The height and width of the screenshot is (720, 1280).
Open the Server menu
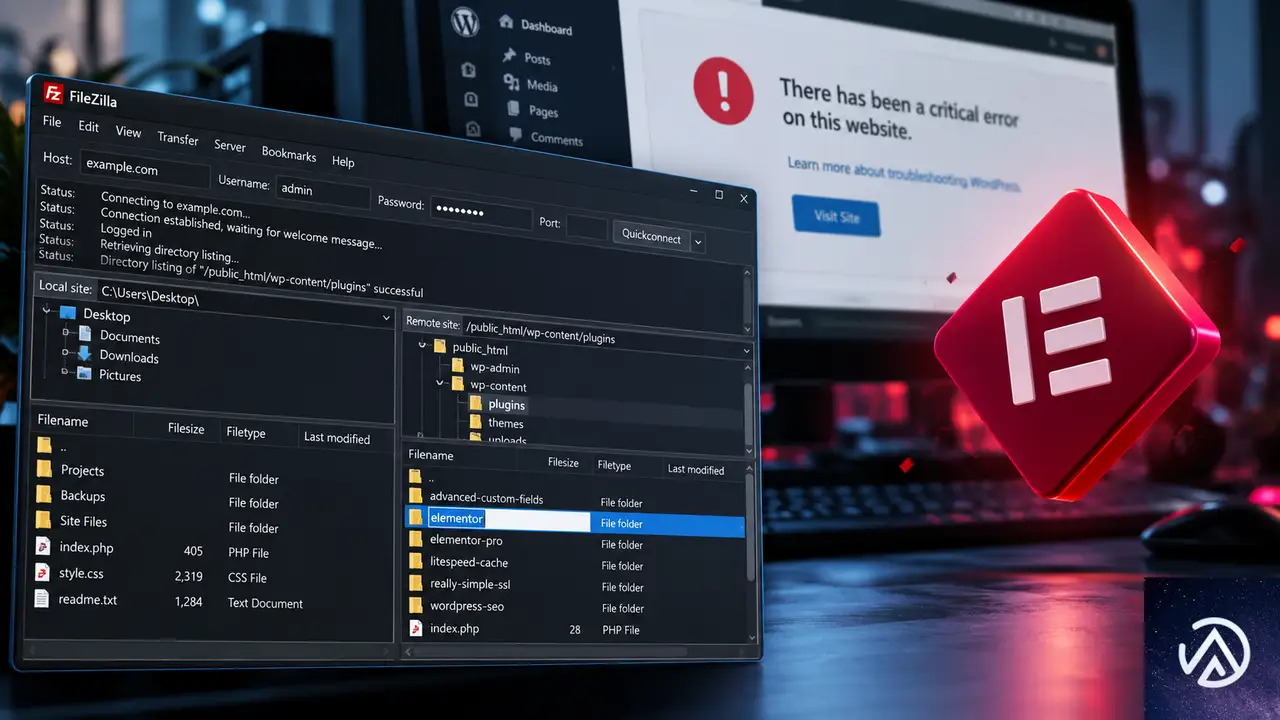pyautogui.click(x=230, y=146)
